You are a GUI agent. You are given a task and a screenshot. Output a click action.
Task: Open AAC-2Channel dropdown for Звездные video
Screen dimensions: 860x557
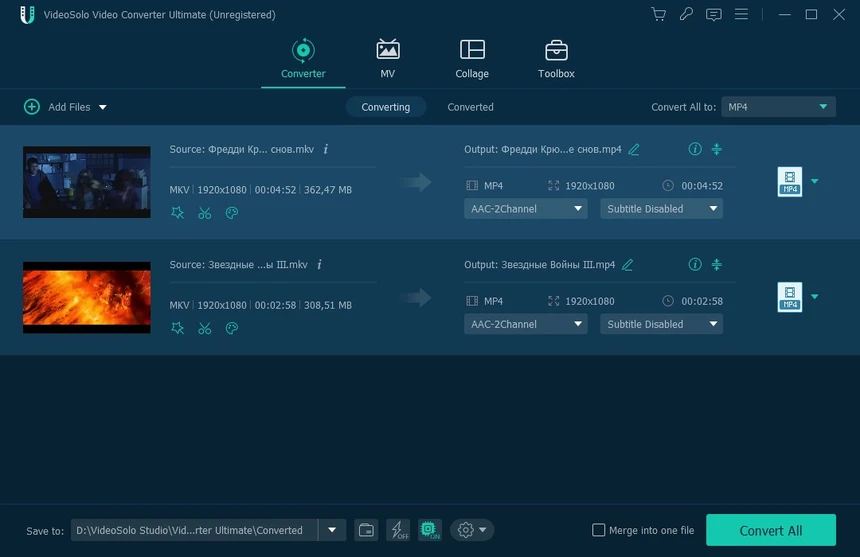(525, 324)
